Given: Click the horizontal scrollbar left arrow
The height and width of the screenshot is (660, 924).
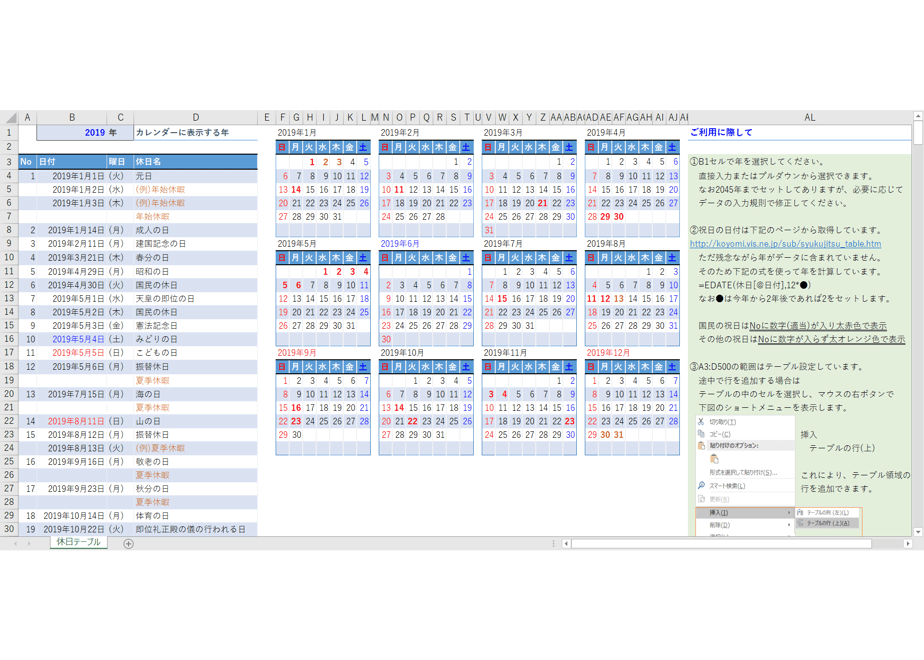Looking at the screenshot, I should point(566,543).
